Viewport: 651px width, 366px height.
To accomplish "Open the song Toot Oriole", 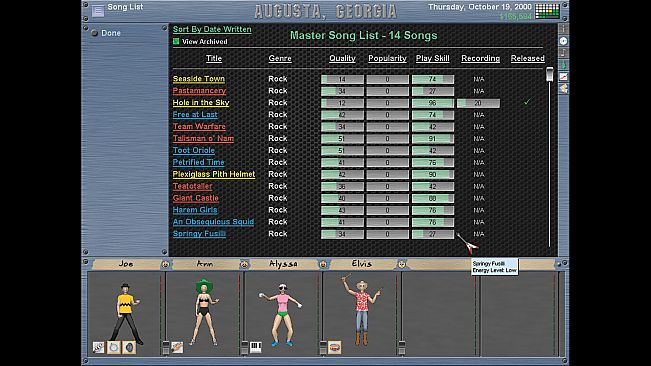I will (x=193, y=150).
